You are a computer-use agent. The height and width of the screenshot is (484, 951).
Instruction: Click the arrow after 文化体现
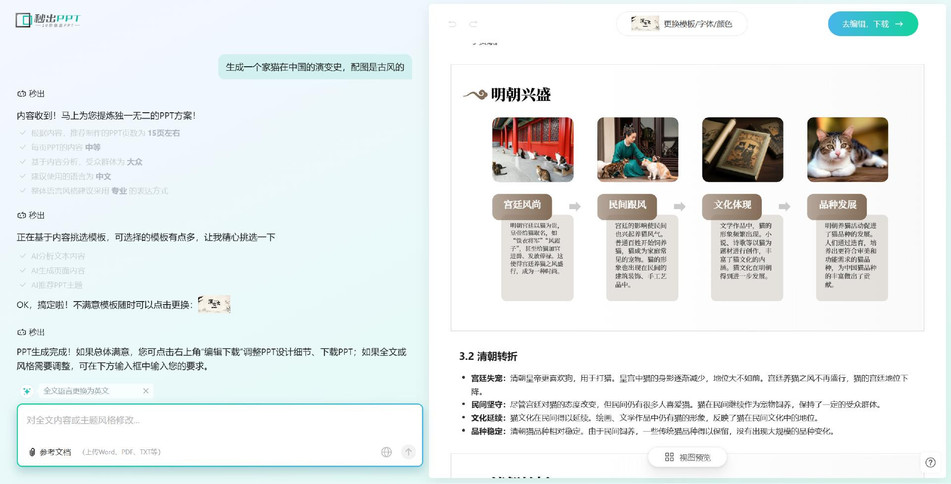784,206
